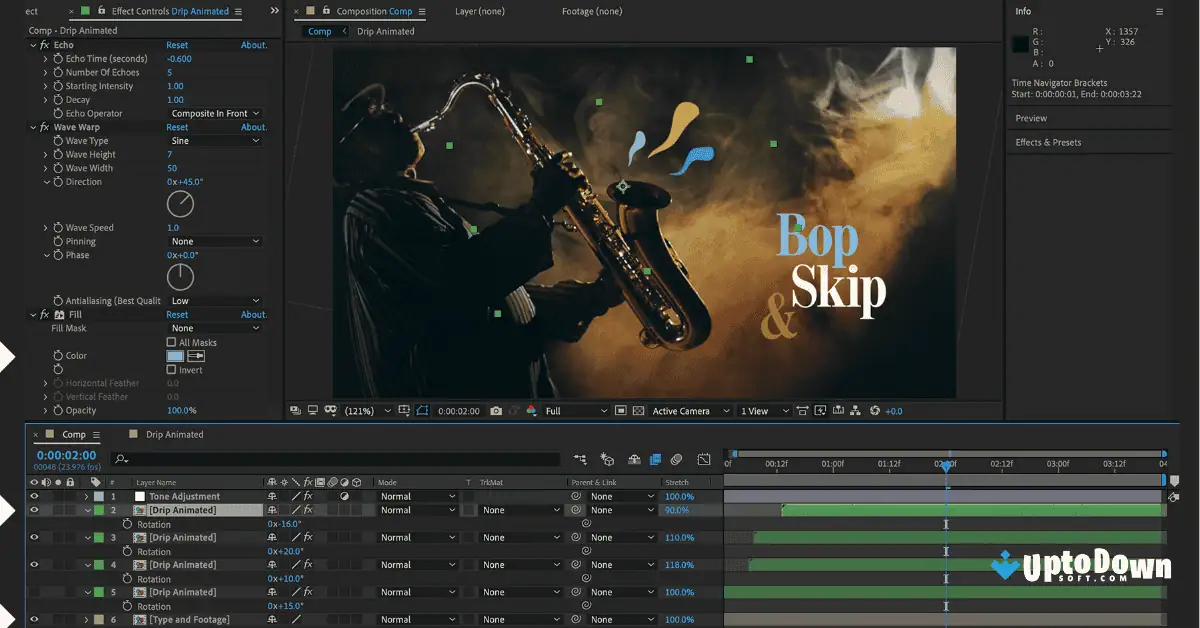Expand the Wave Speed property

(x=45, y=227)
